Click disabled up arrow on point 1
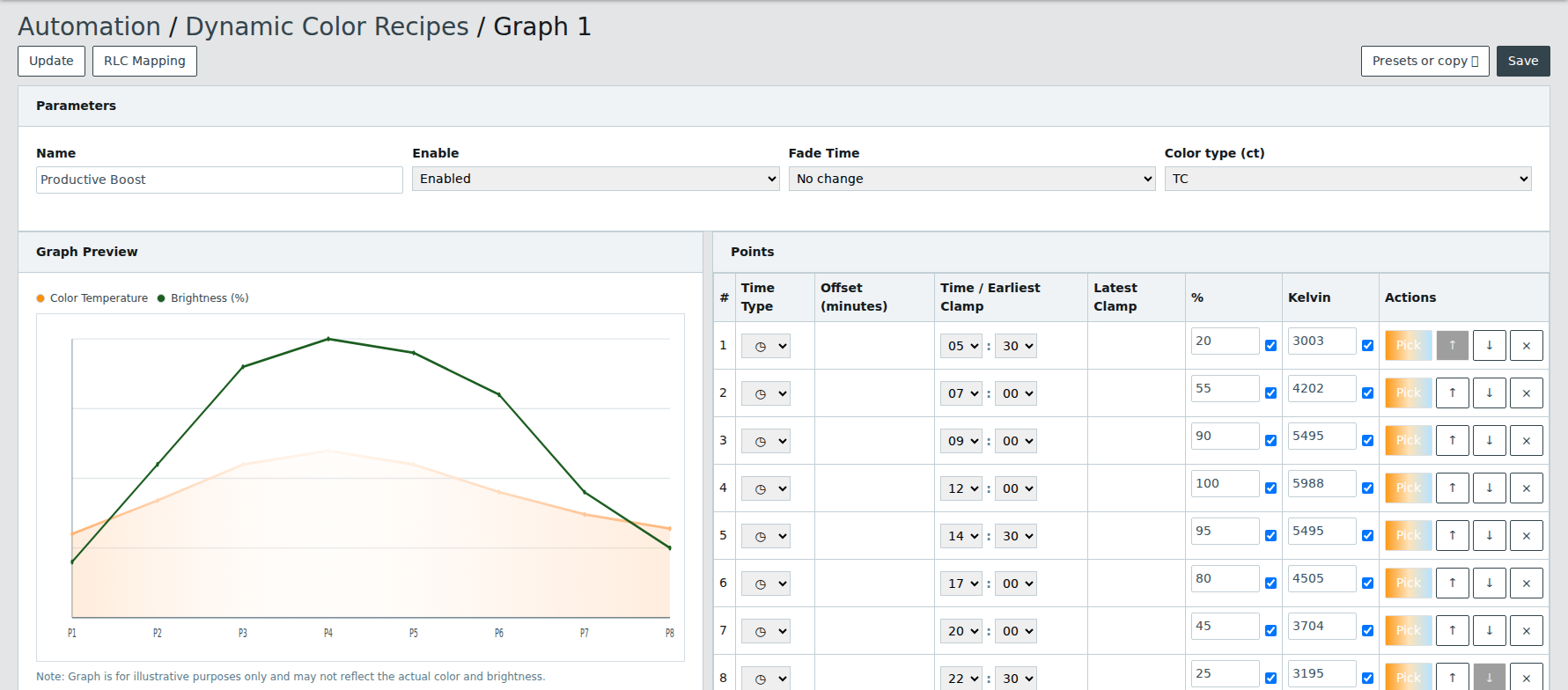Viewport: 1568px width, 690px height. tap(1452, 345)
